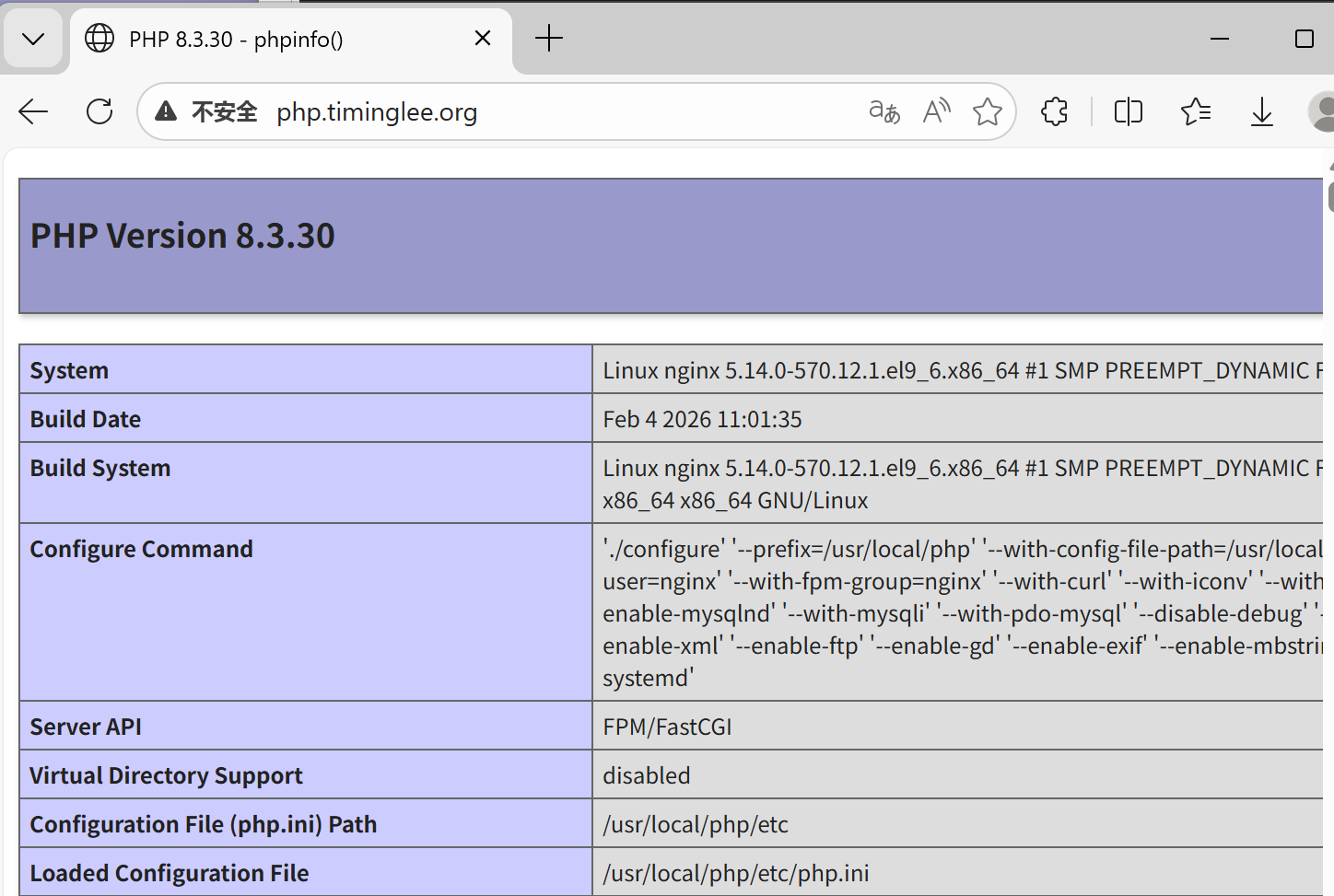The width and height of the screenshot is (1334, 896).
Task: Click the disabled value cell
Action: click(x=958, y=775)
